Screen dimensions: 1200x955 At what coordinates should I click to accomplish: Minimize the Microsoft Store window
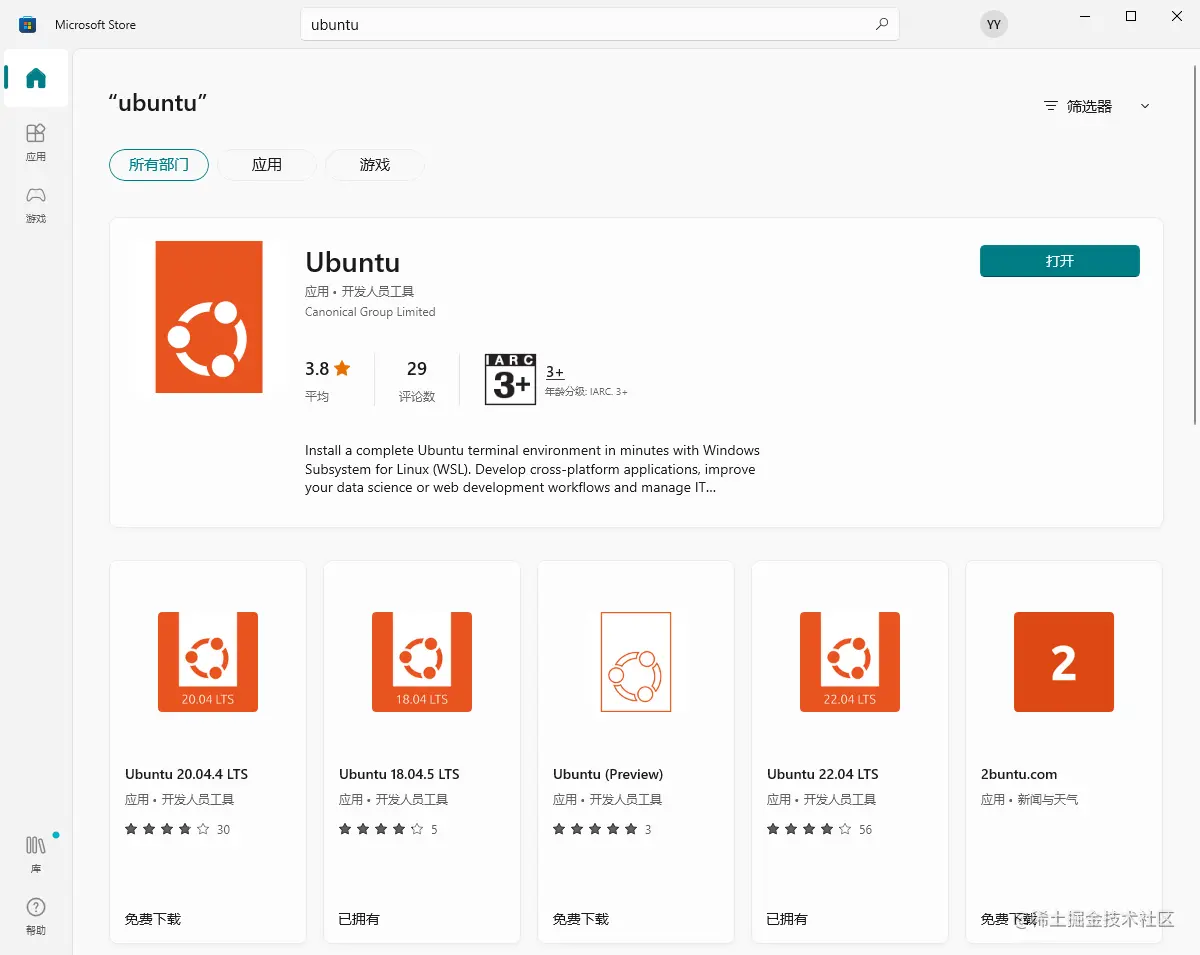coord(1085,16)
